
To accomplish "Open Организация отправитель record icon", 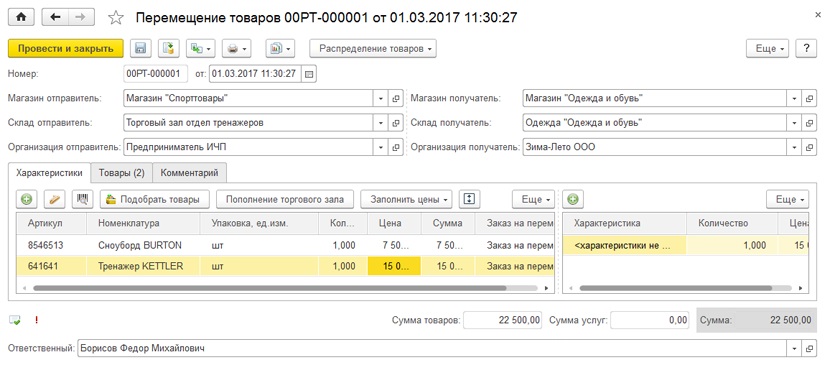I will click(x=395, y=147).
